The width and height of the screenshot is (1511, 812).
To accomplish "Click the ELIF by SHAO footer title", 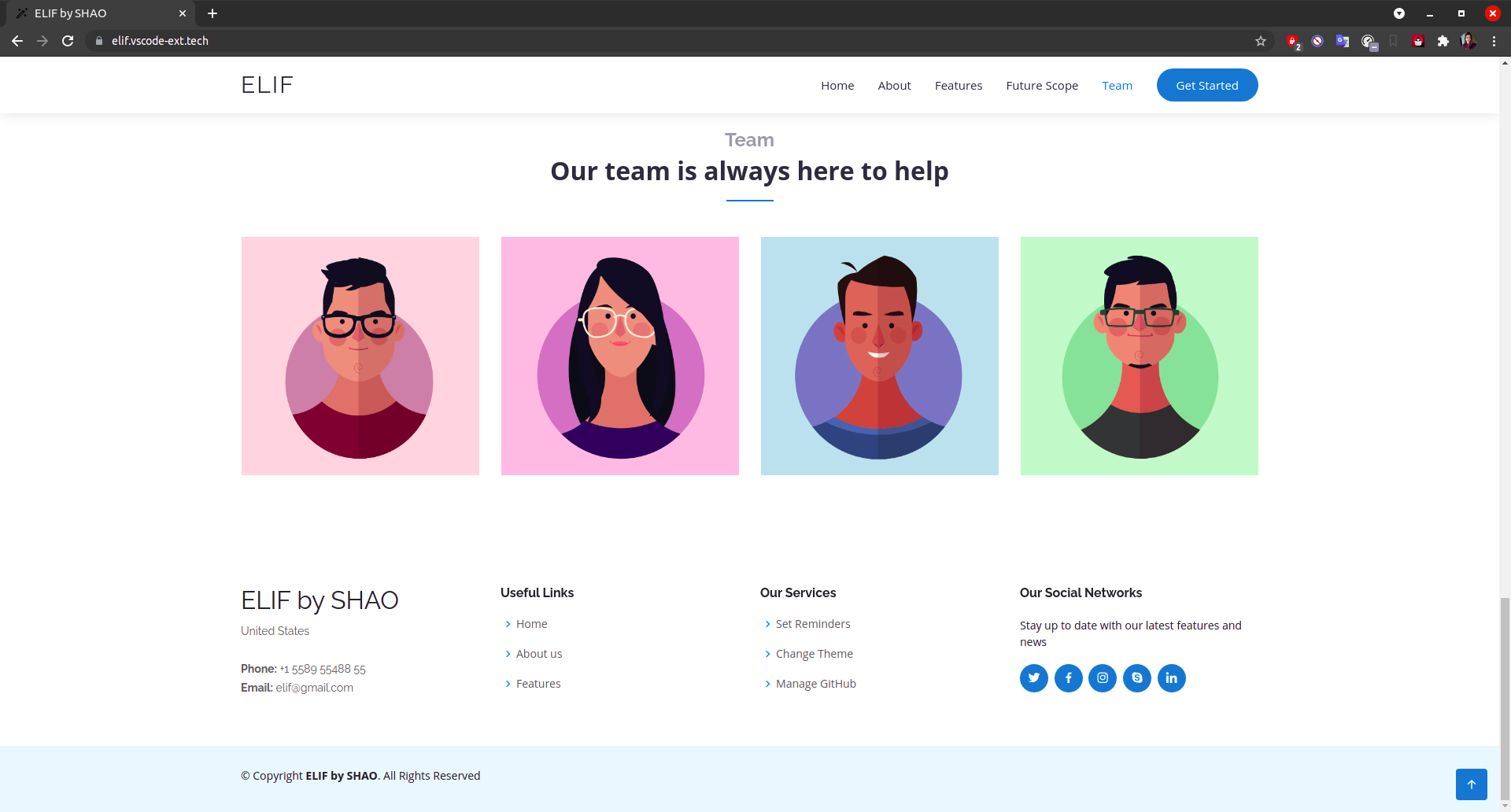I will click(320, 600).
